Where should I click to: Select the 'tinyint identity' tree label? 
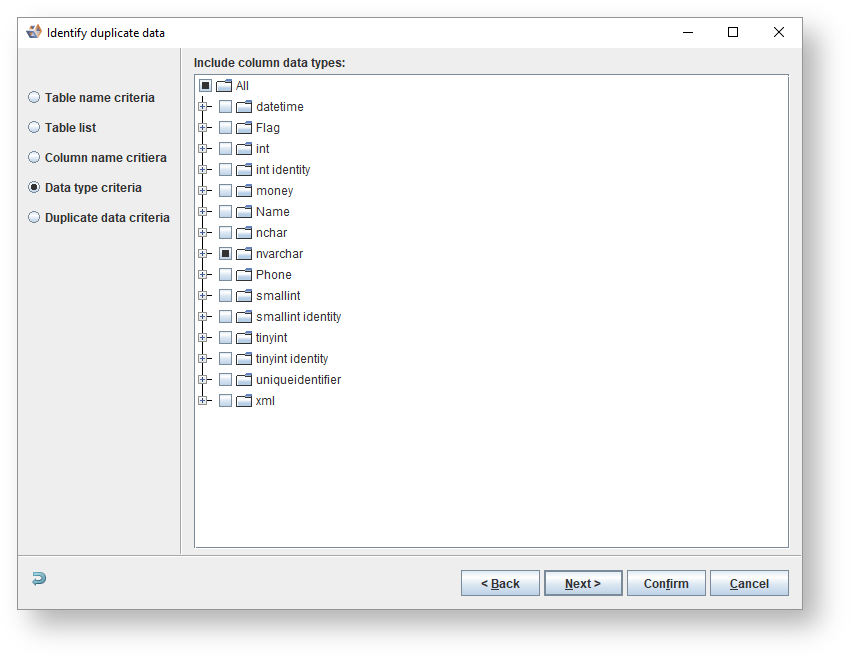coord(292,358)
